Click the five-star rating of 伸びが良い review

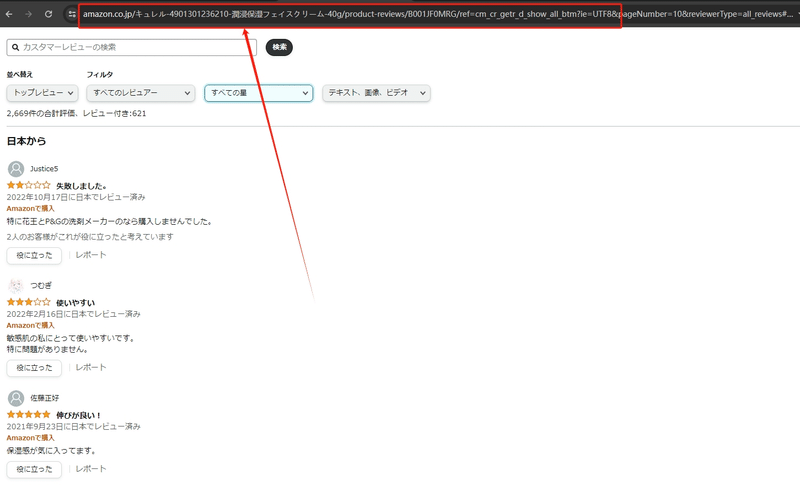[x=29, y=414]
